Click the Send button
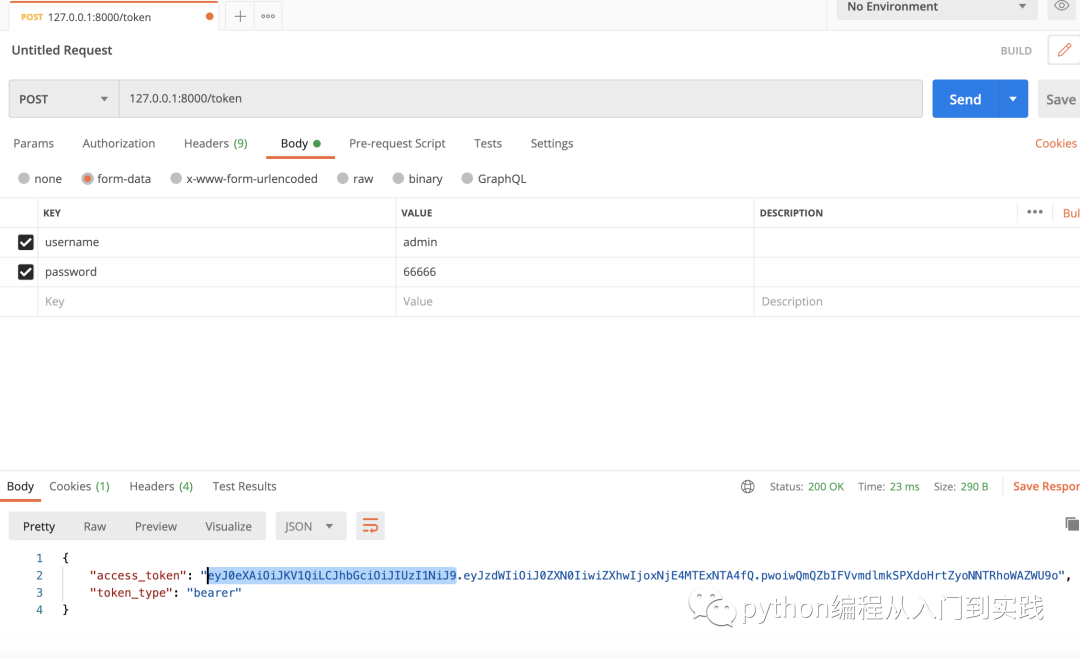1080x659 pixels. point(966,98)
